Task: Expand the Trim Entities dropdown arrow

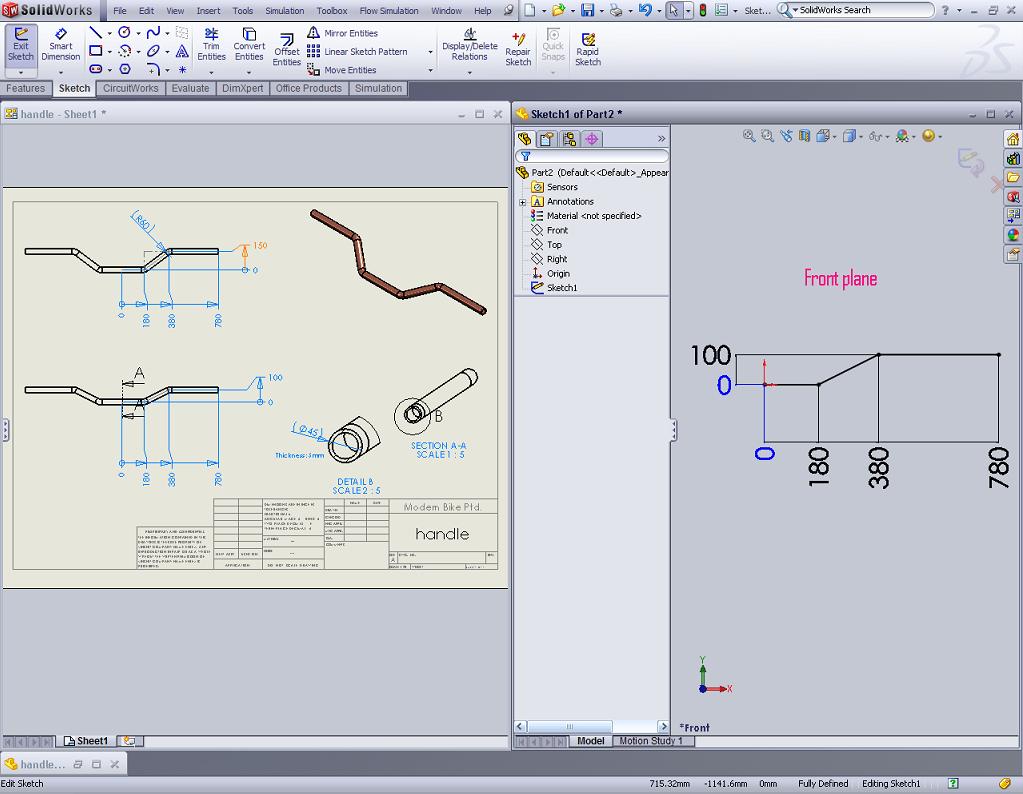Action: 211,72
